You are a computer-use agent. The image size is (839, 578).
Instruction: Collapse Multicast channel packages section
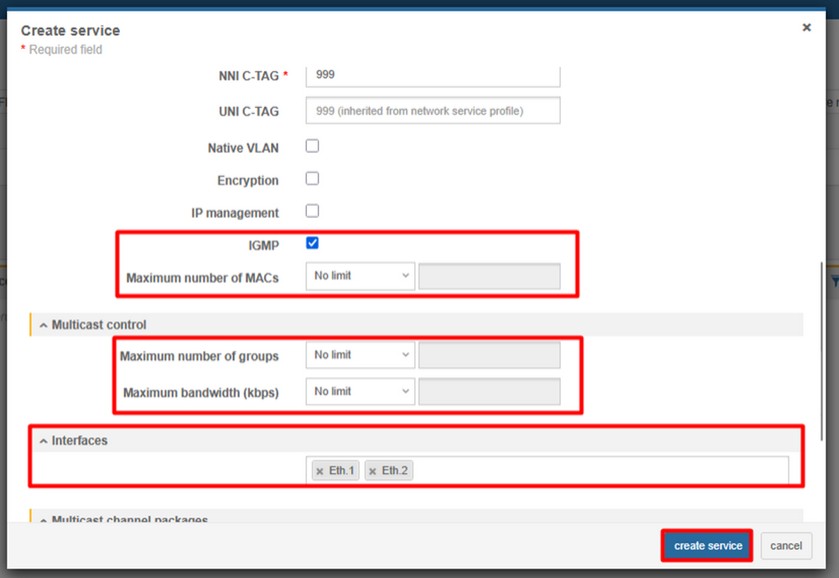pos(44,520)
